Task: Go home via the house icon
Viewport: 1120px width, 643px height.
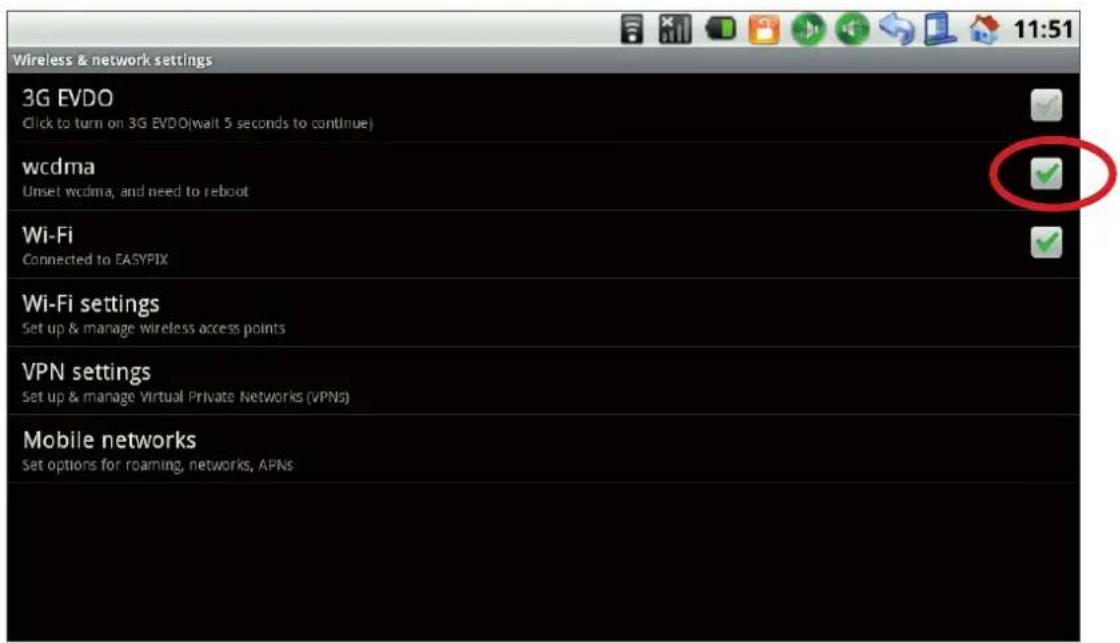Action: tap(984, 30)
